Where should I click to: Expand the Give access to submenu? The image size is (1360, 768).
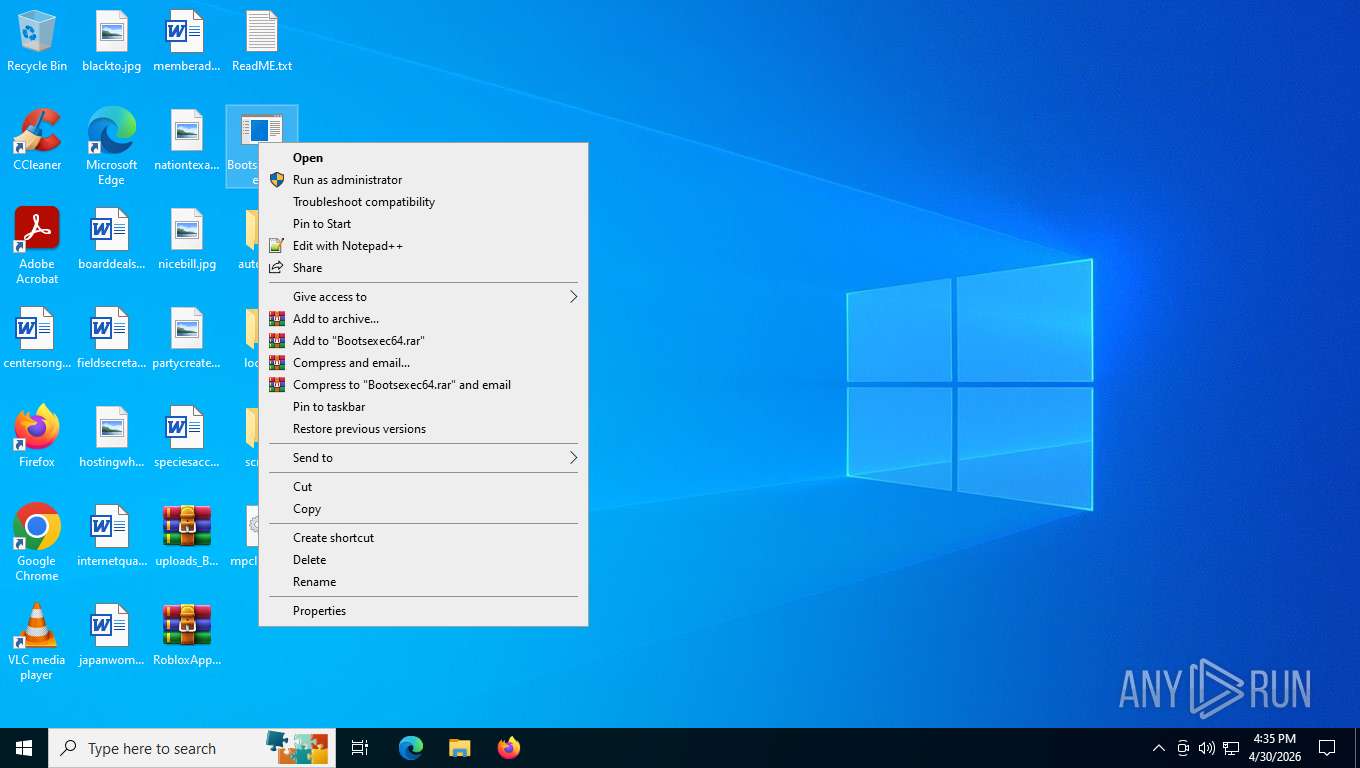pyautogui.click(x=424, y=297)
